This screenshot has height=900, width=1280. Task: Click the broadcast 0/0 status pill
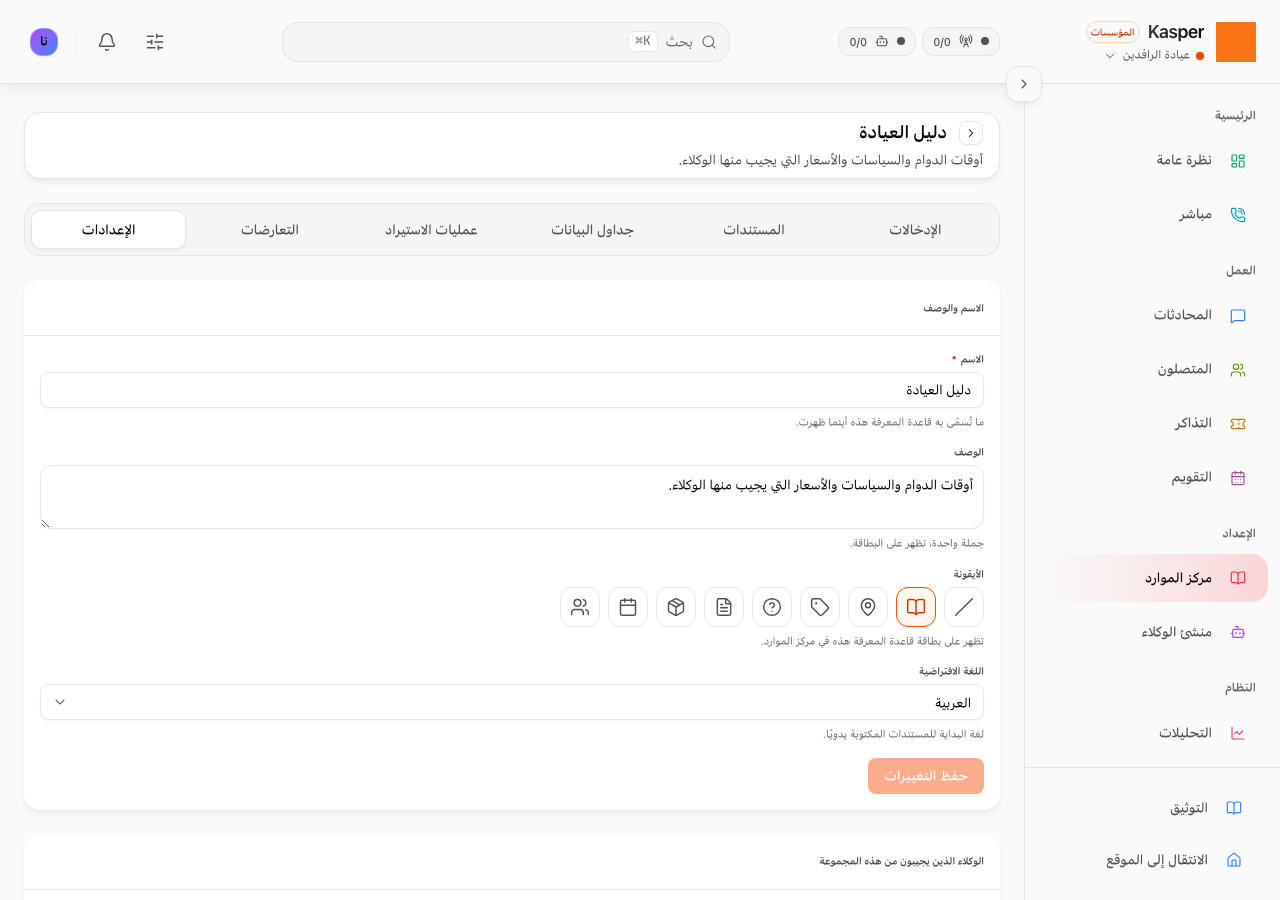point(961,42)
